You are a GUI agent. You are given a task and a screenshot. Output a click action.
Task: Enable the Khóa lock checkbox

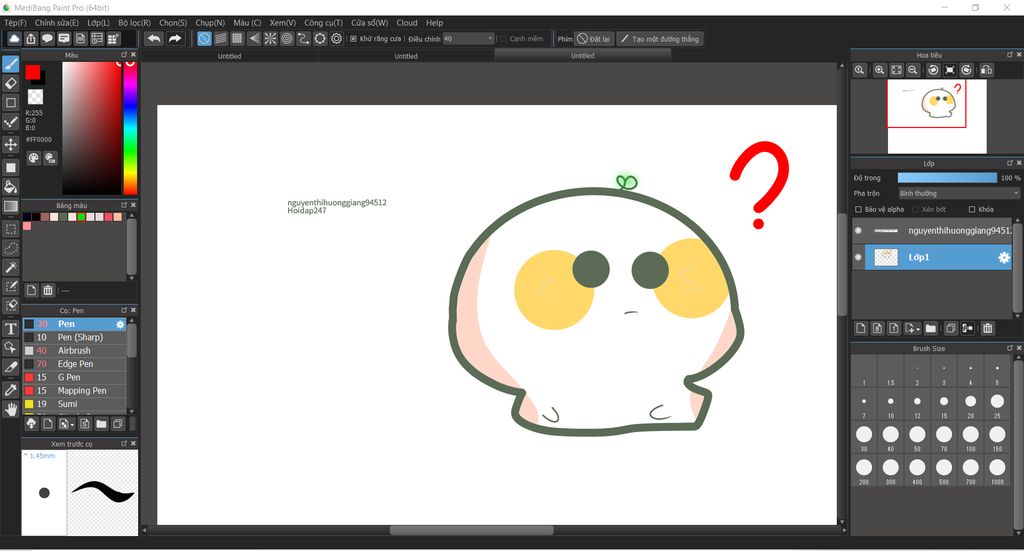(x=972, y=210)
